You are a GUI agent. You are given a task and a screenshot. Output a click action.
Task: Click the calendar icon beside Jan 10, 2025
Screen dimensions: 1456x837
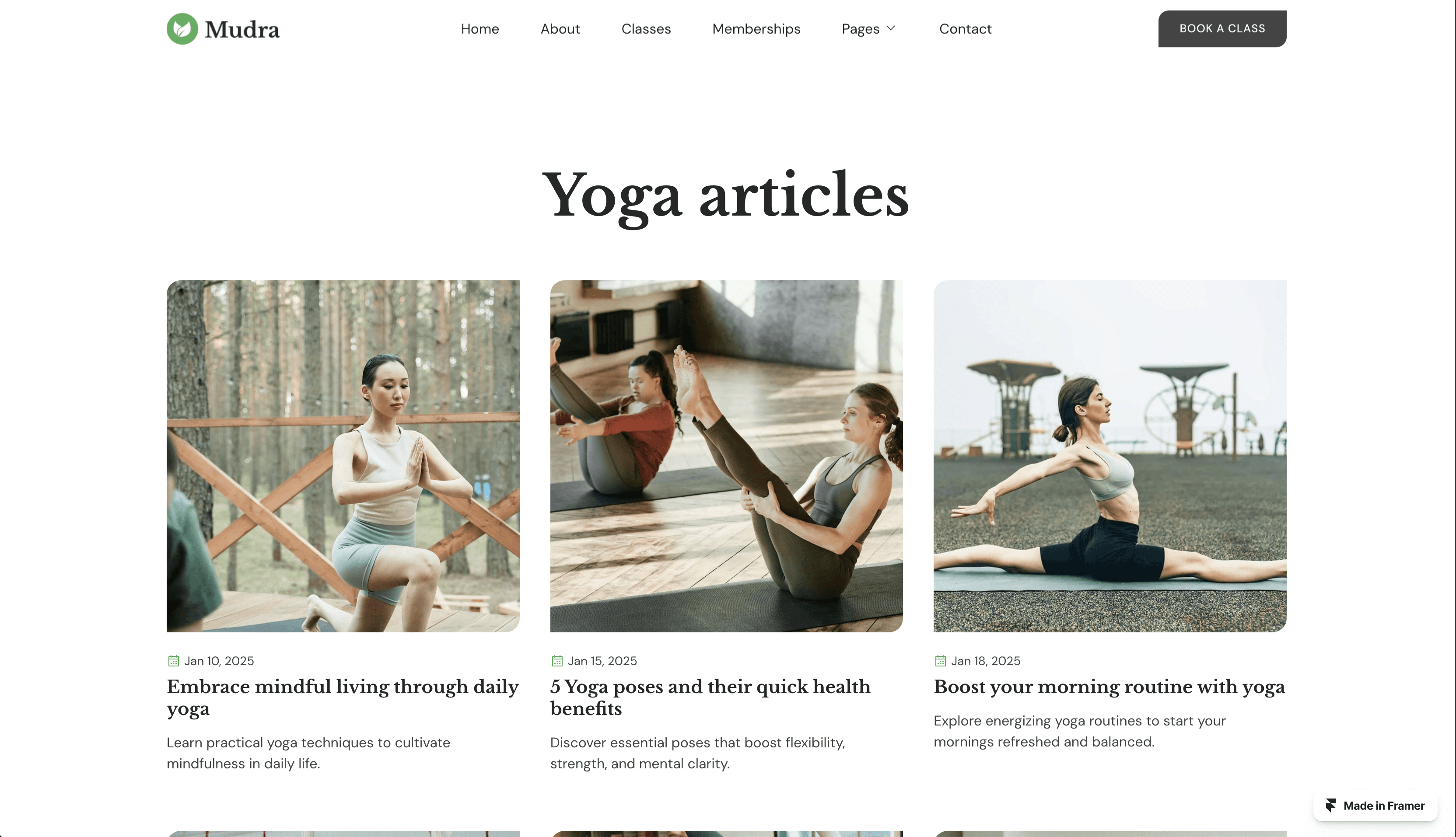(173, 661)
